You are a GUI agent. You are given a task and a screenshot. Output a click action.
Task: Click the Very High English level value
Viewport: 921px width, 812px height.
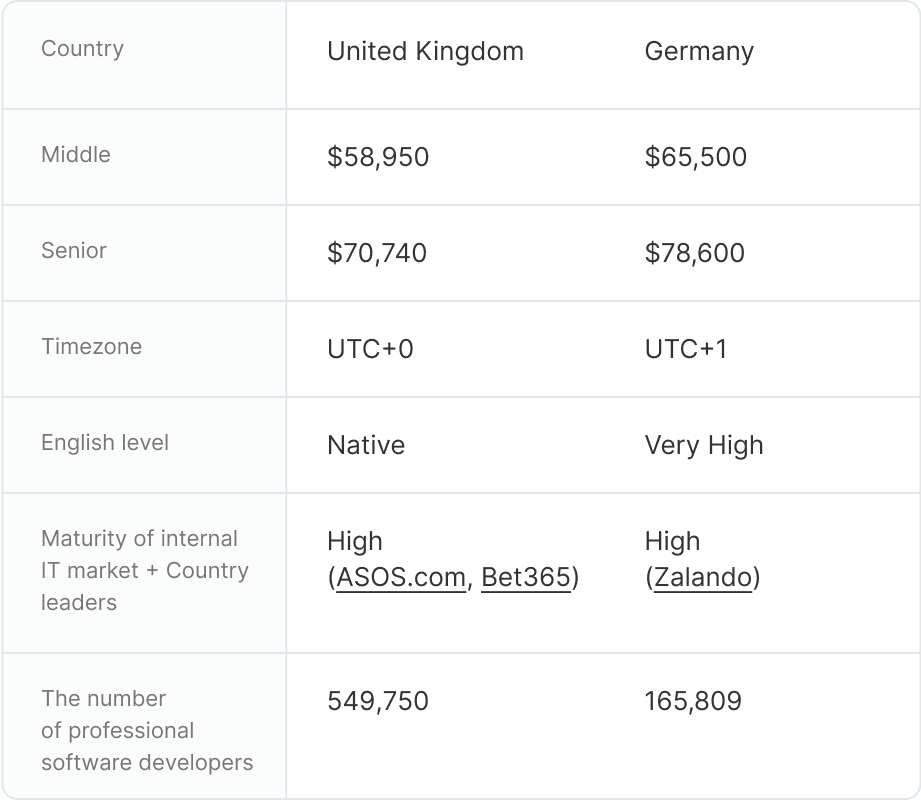tap(704, 445)
